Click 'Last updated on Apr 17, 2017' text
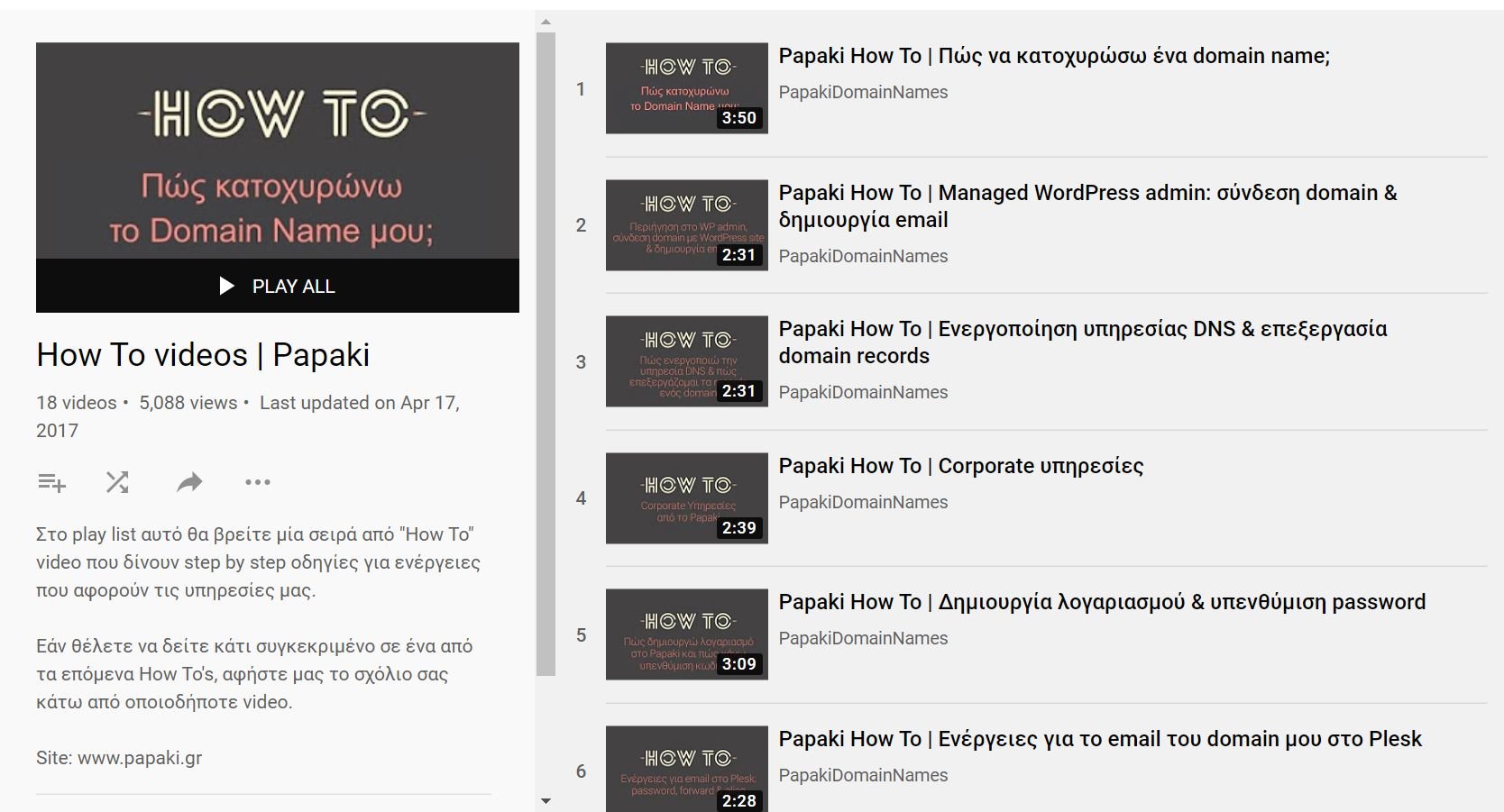The width and height of the screenshot is (1504, 812). tap(248, 416)
